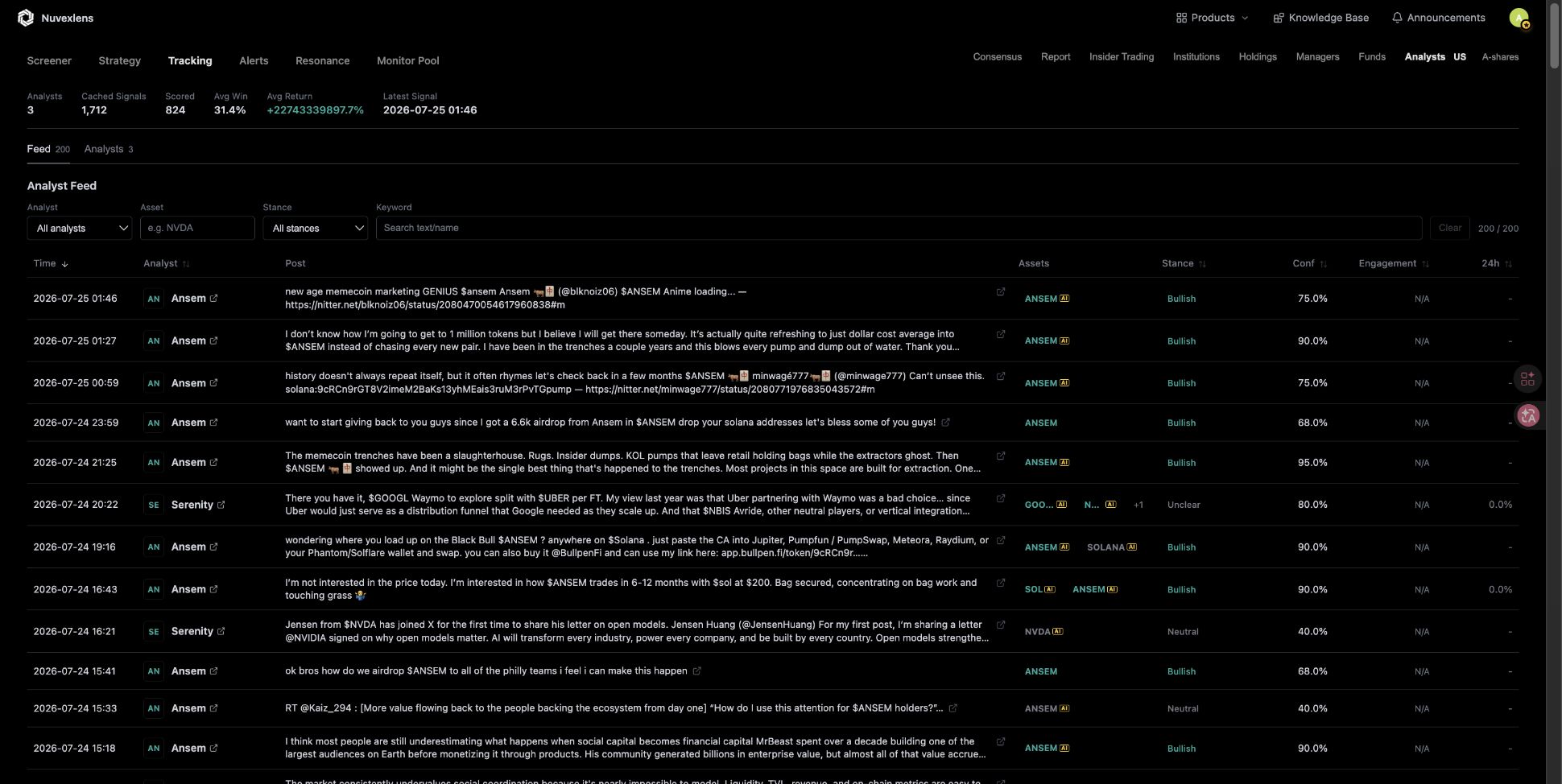Open source post icon for the RT @Kaiz_294 post

point(952,708)
